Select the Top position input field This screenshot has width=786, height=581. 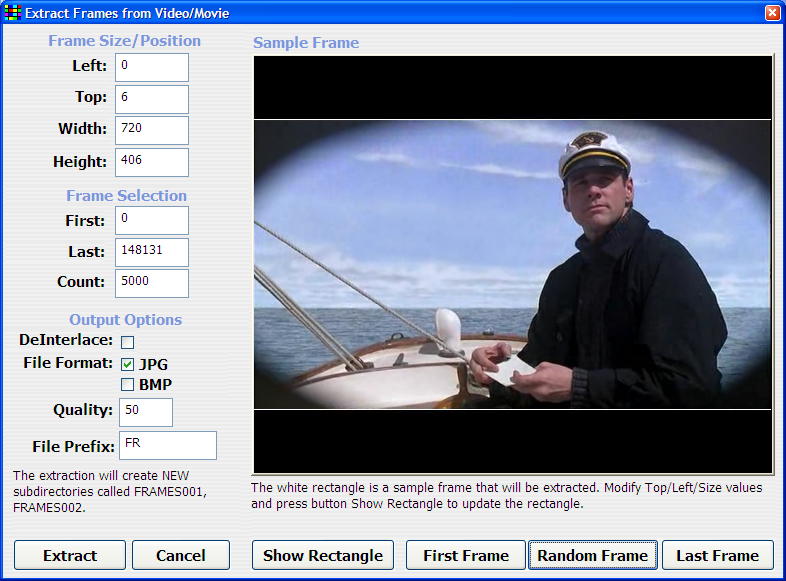coord(152,99)
